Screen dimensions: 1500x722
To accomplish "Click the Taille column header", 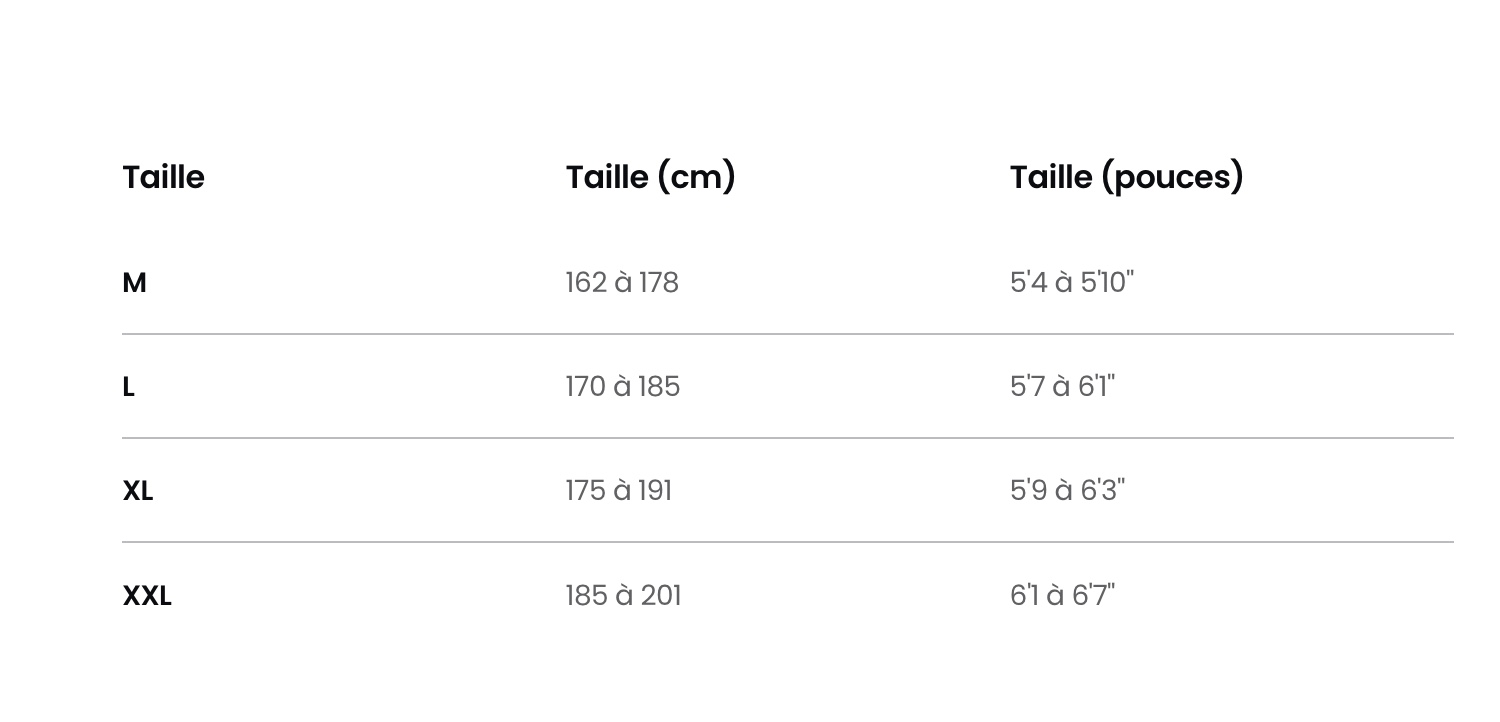I will pos(163,177).
